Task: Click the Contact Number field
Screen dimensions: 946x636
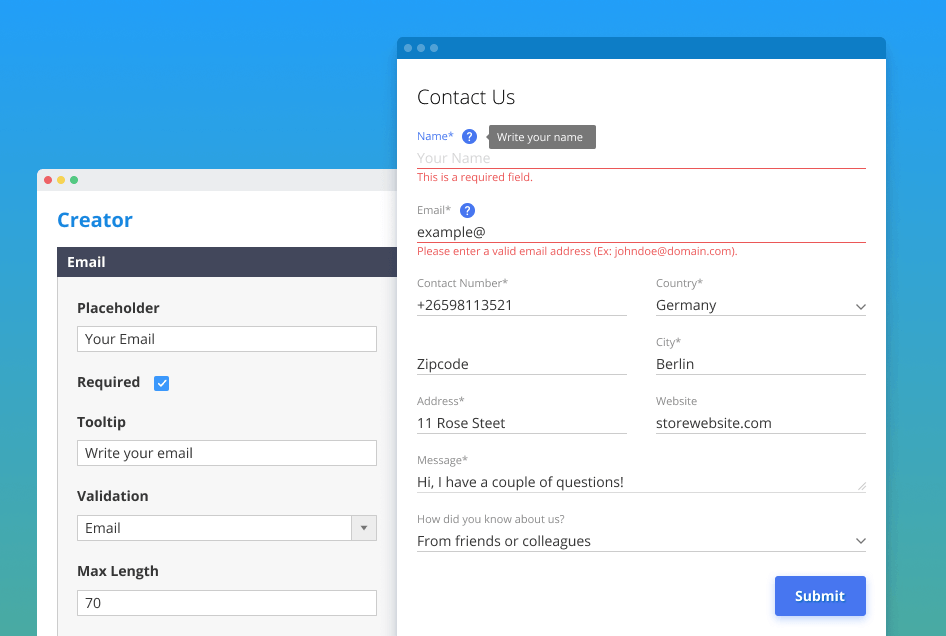Action: tap(521, 306)
